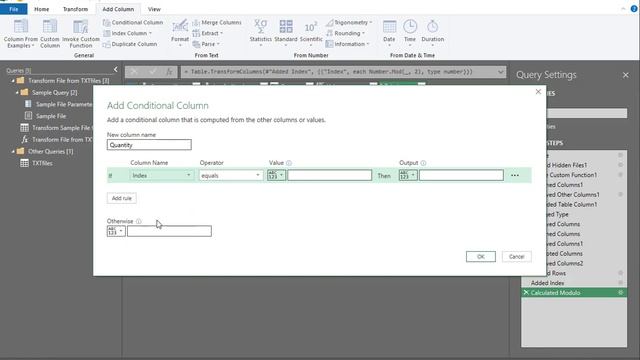Screen dimensions: 640x360
Task: Click OK in Add Conditional Column
Action: [x=481, y=257]
